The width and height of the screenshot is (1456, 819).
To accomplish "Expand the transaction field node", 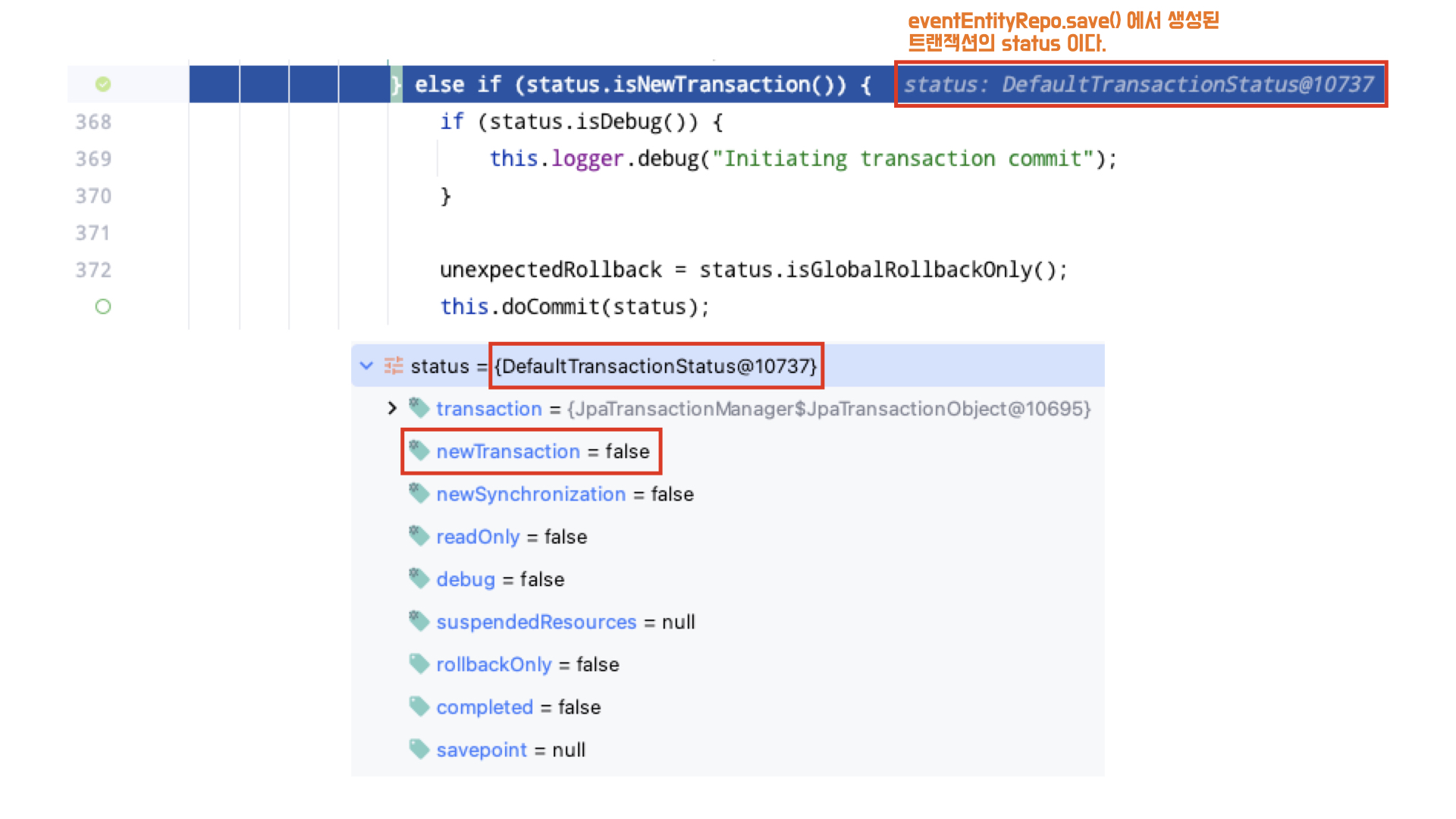I will [x=392, y=408].
